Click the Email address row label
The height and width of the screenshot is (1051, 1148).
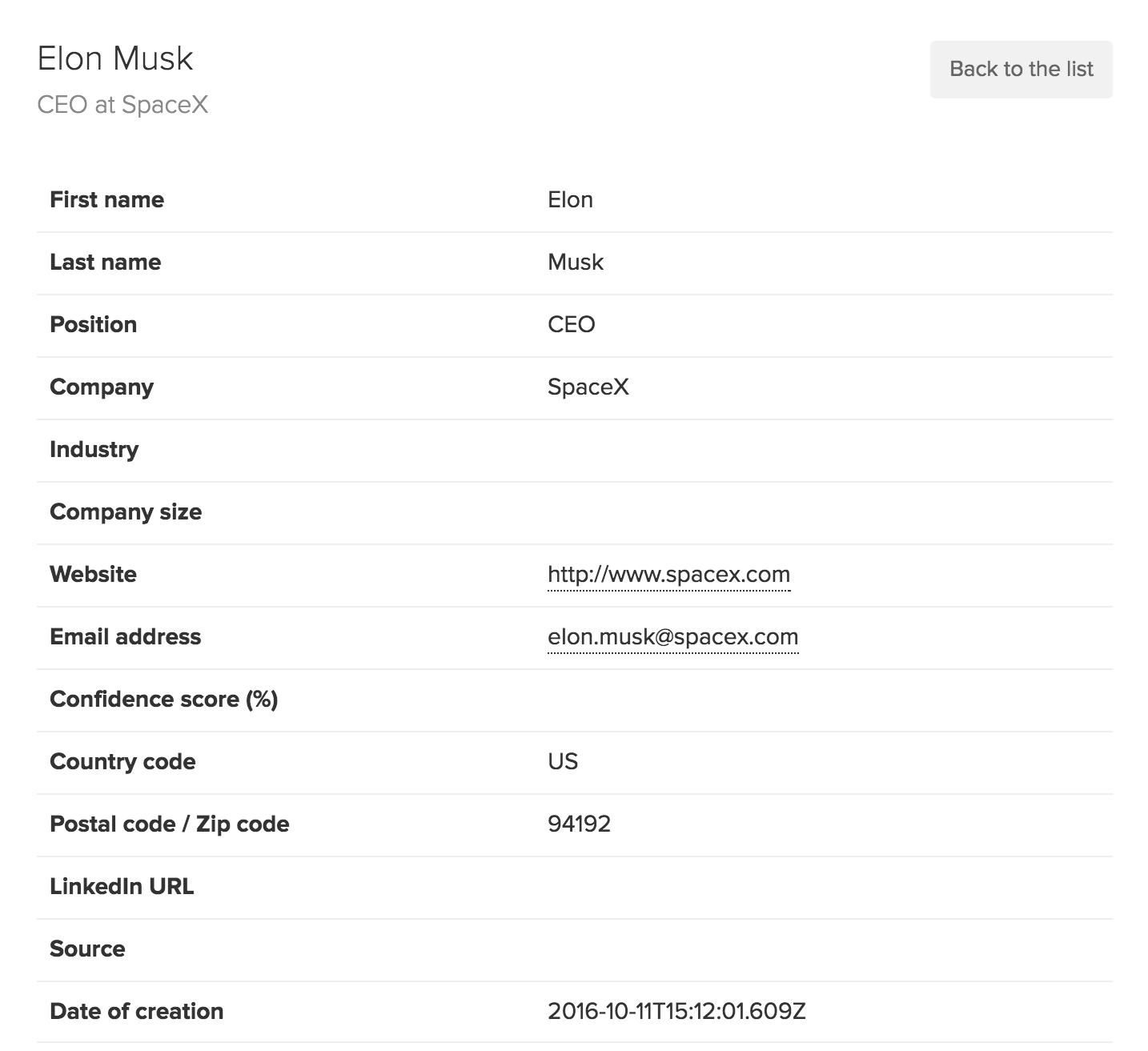[x=125, y=637]
